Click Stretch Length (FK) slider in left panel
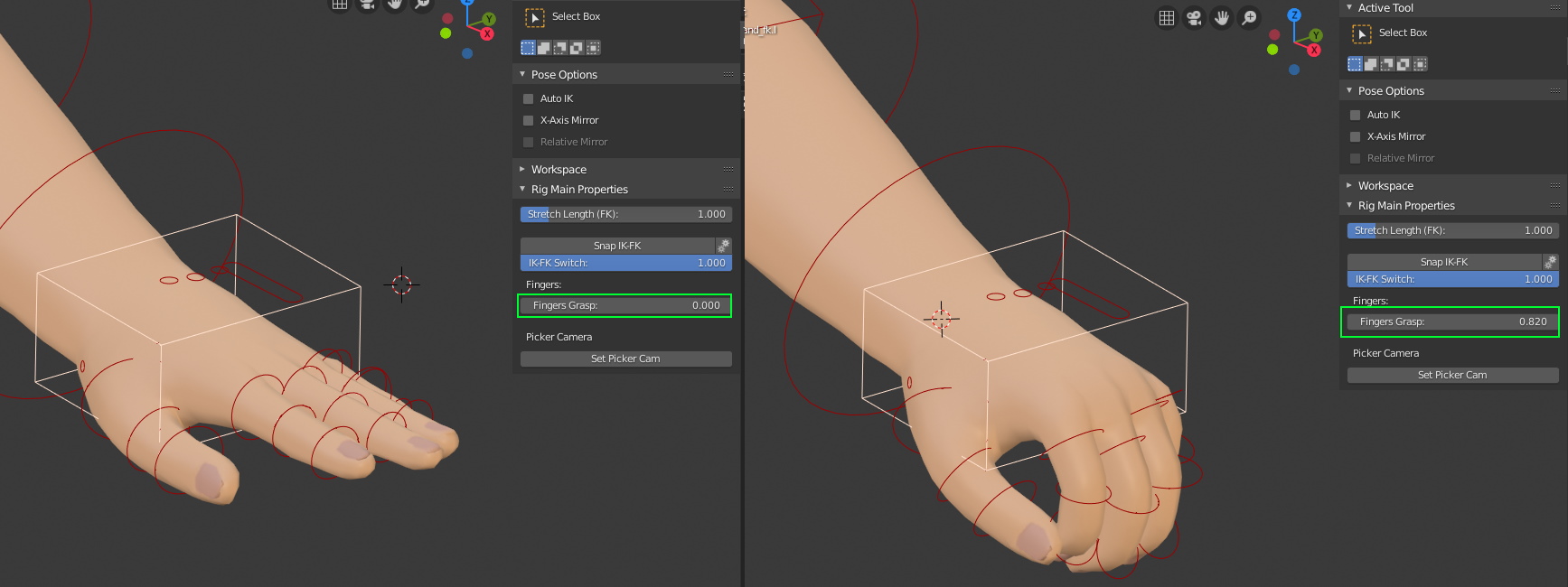 (625, 214)
